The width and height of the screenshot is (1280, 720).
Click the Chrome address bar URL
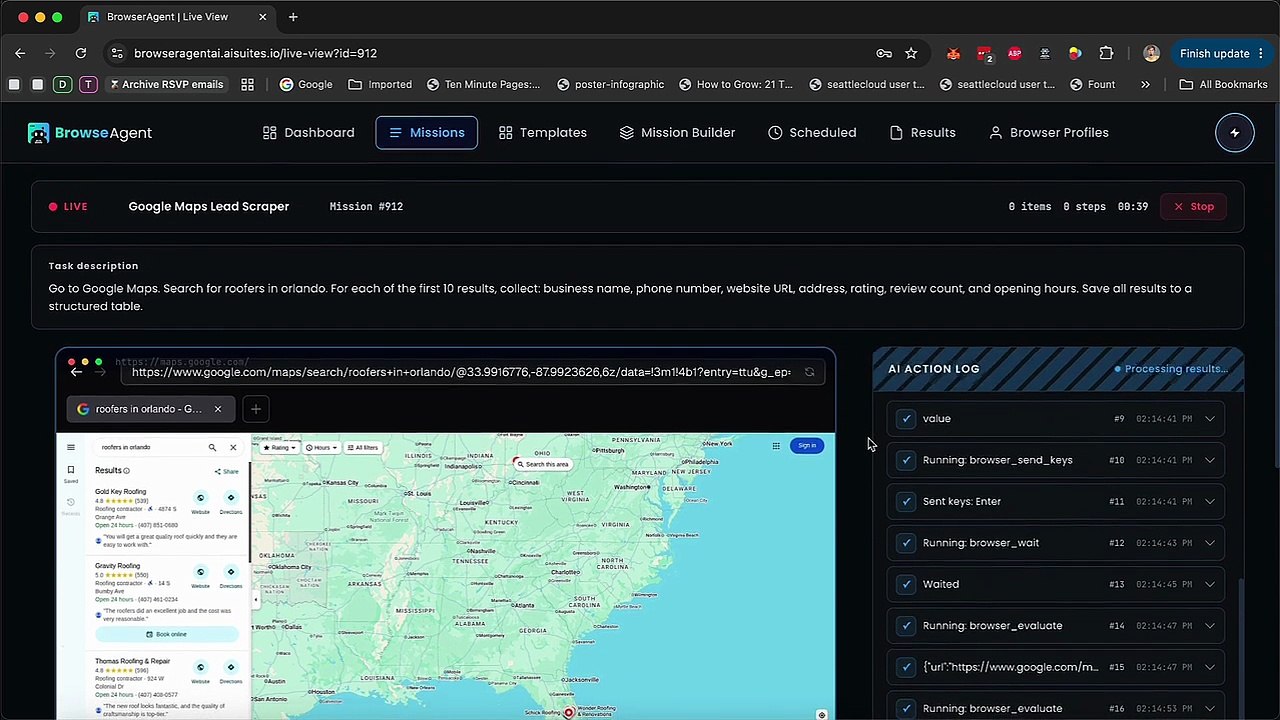[255, 53]
